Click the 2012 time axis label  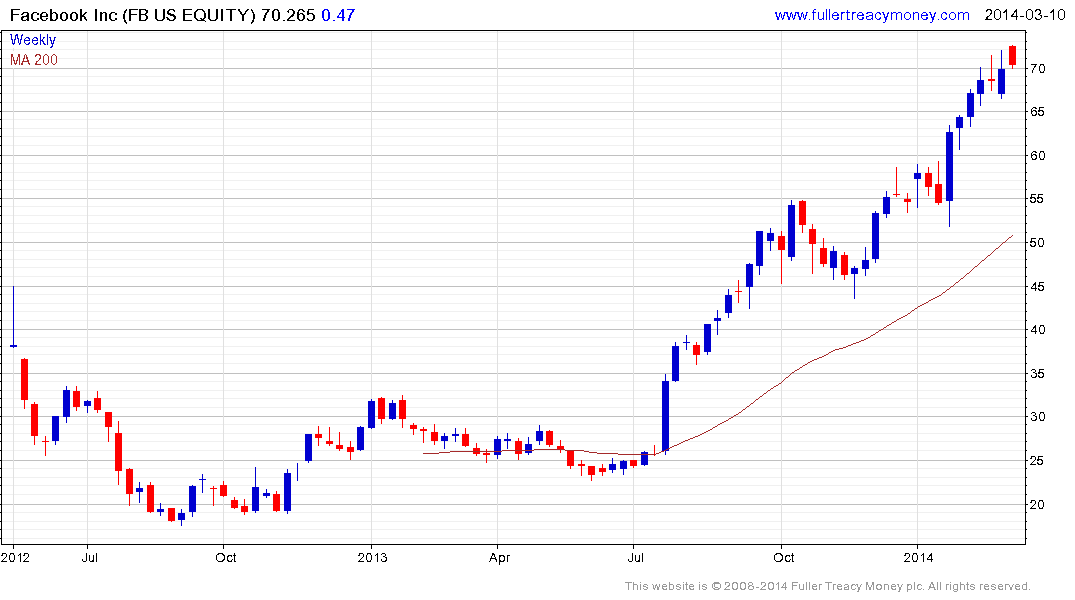pos(15,557)
